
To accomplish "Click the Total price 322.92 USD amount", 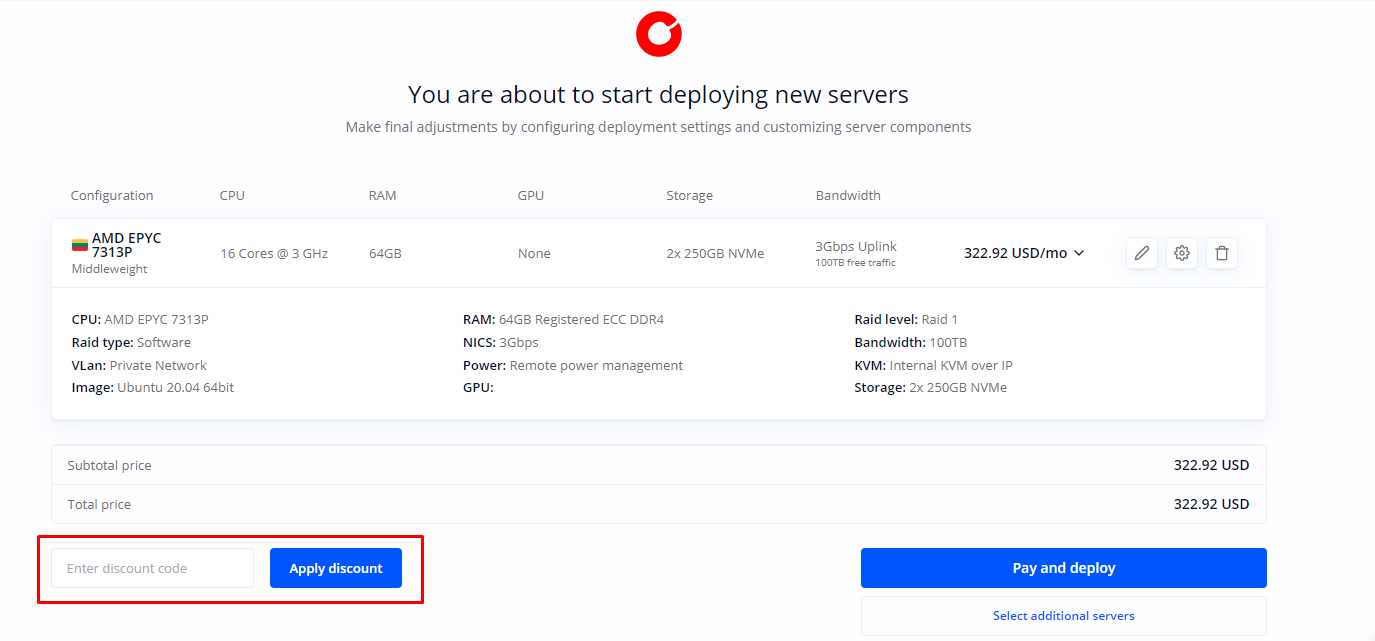I will click(1211, 504).
